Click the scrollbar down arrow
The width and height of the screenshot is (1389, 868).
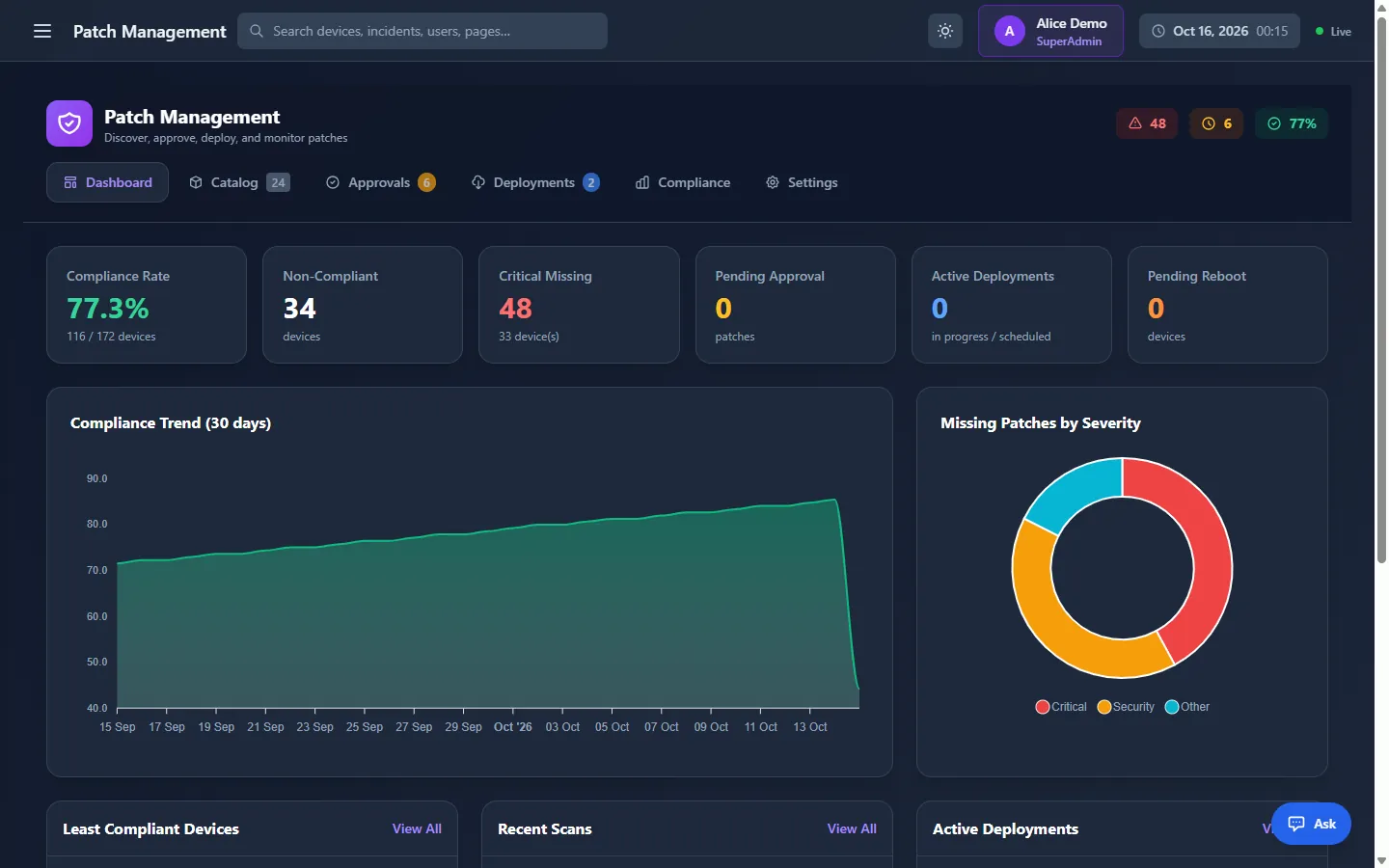pyautogui.click(x=1381, y=860)
